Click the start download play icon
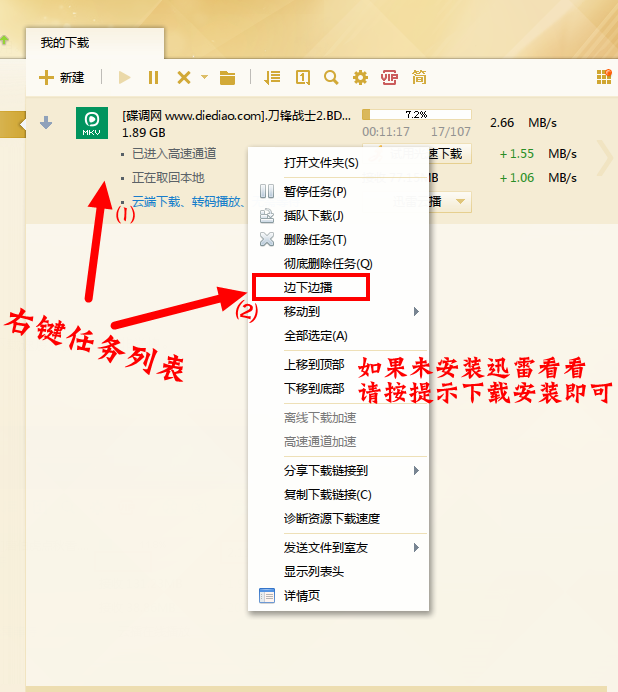Viewport: 618px width, 692px height. click(x=125, y=77)
